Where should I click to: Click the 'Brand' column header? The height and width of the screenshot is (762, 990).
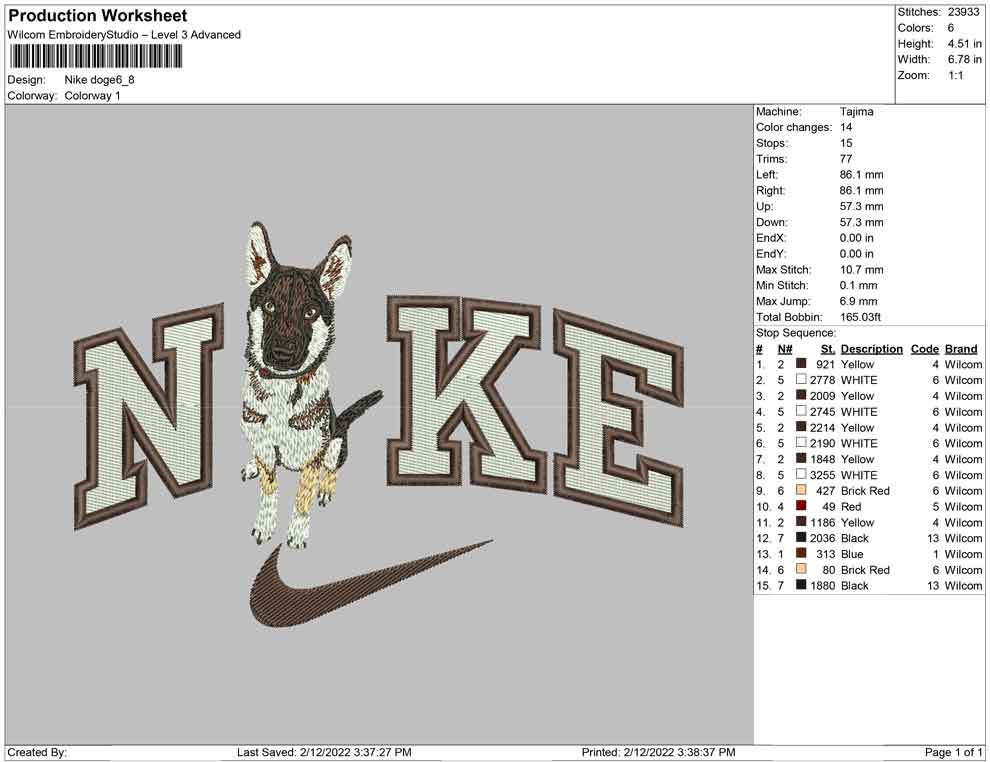pyautogui.click(x=961, y=348)
